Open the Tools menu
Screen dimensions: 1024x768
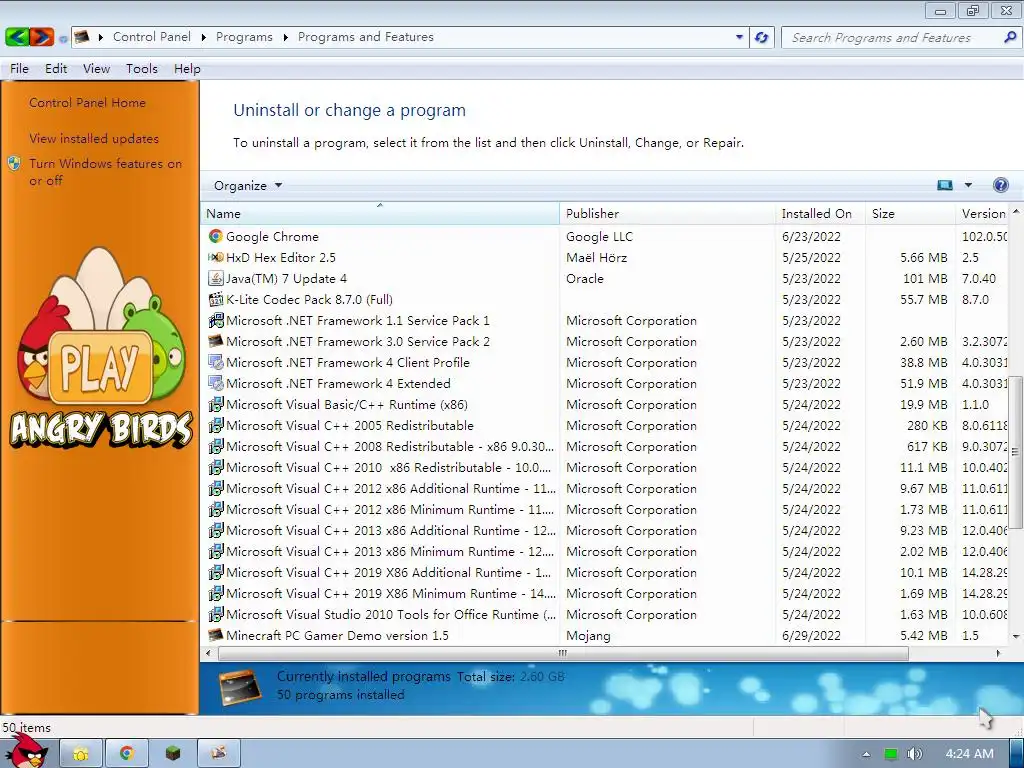[142, 69]
